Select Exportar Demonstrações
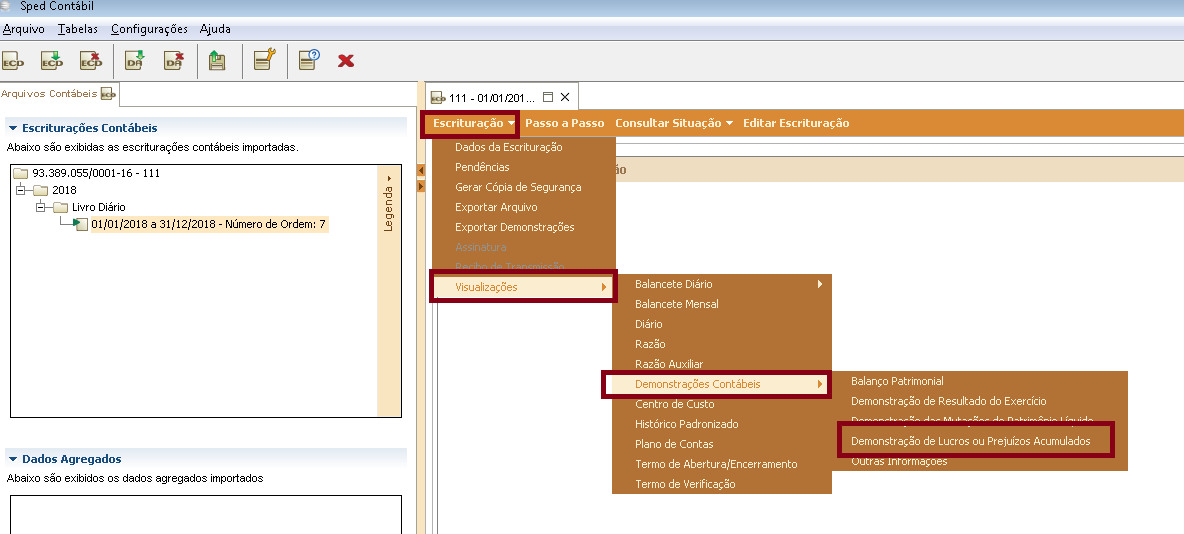The image size is (1184, 534). click(524, 227)
